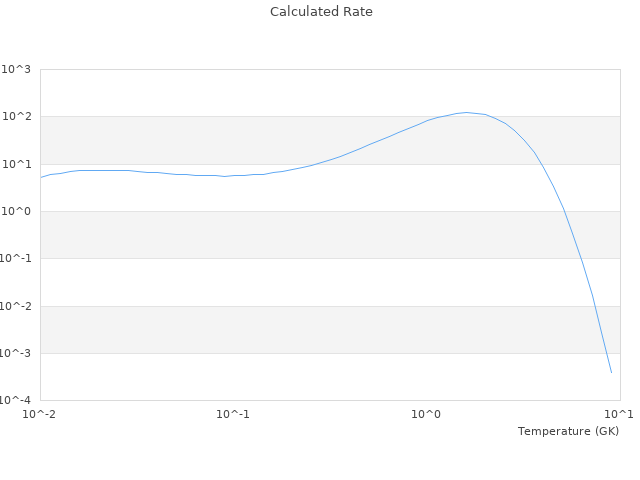The image size is (640, 480).
Task: Click the 10^1 label on the x-axis
Action: pos(619,414)
